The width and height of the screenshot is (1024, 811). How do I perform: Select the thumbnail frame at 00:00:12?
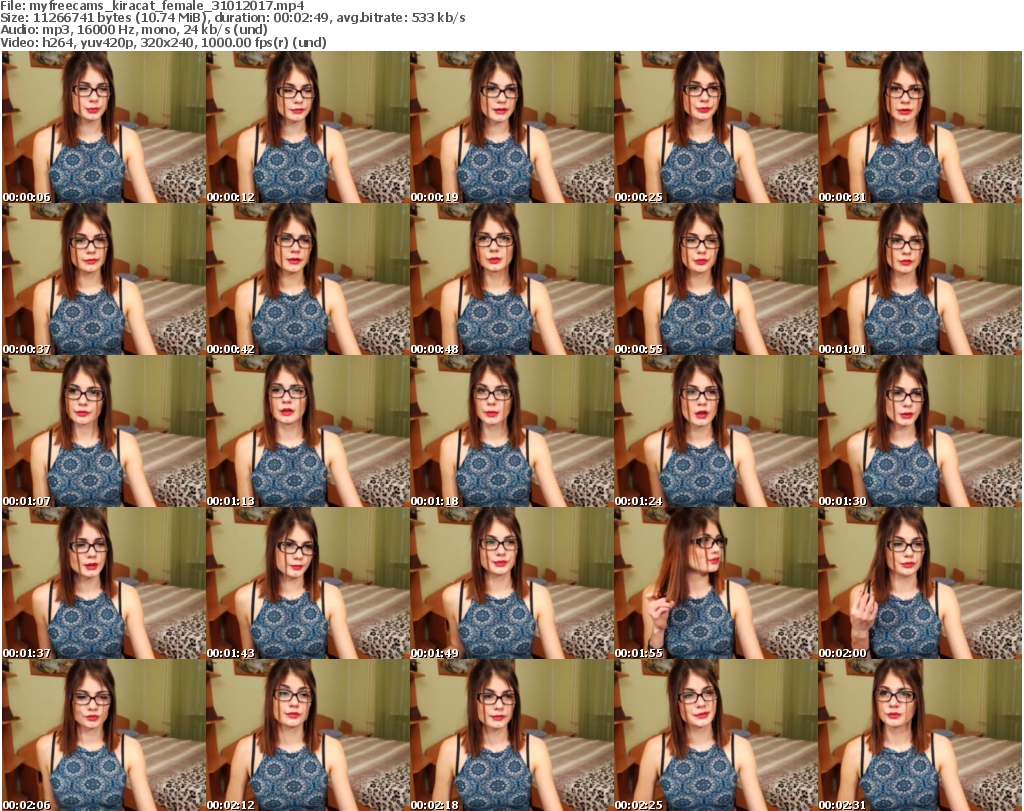308,127
